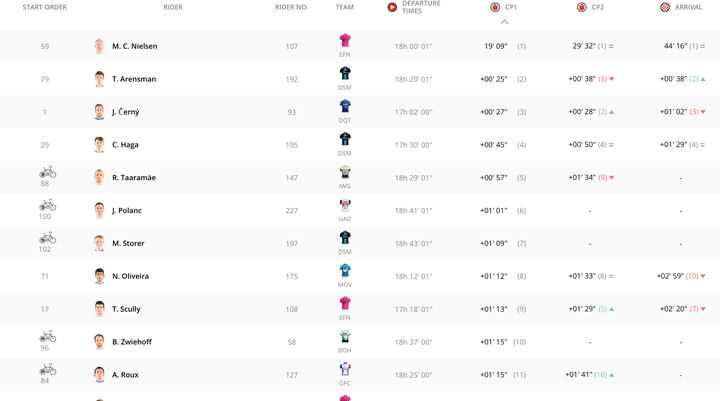Open rider T. Arensman's name link
The width and height of the screenshot is (720, 401).
134,79
